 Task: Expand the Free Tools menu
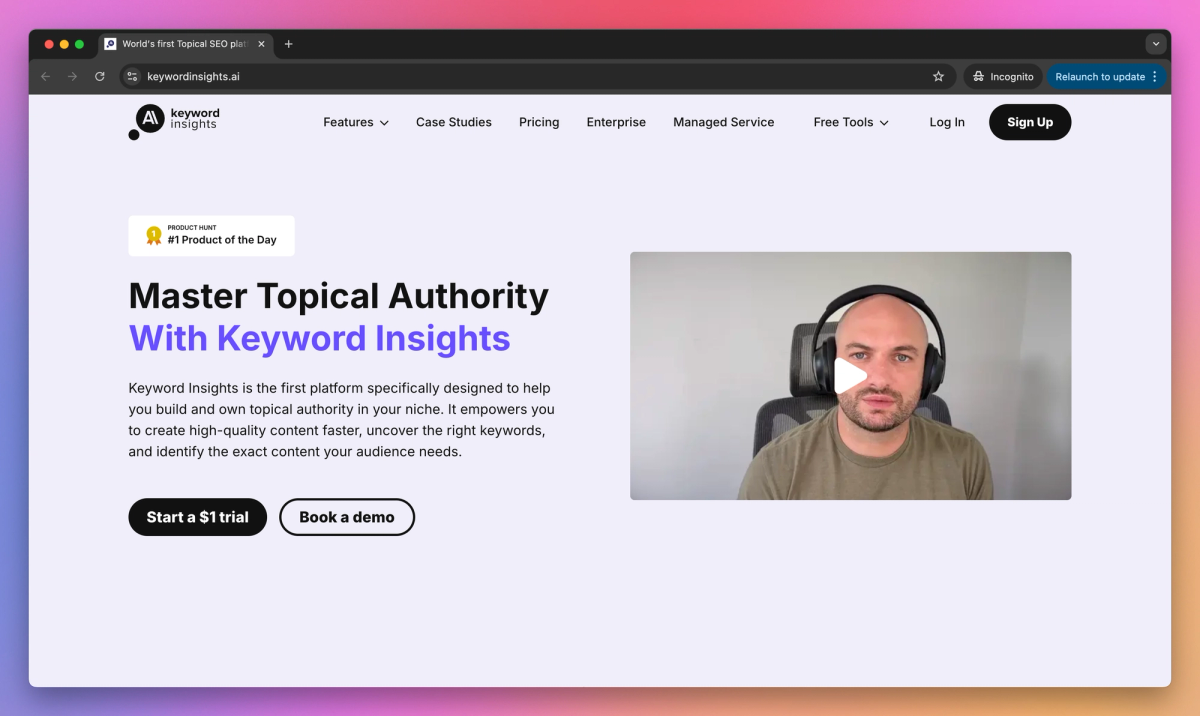(x=851, y=122)
